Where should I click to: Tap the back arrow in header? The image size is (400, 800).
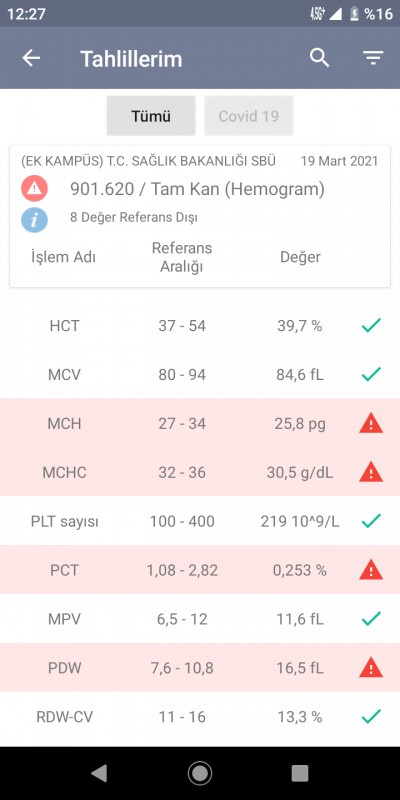coord(31,59)
